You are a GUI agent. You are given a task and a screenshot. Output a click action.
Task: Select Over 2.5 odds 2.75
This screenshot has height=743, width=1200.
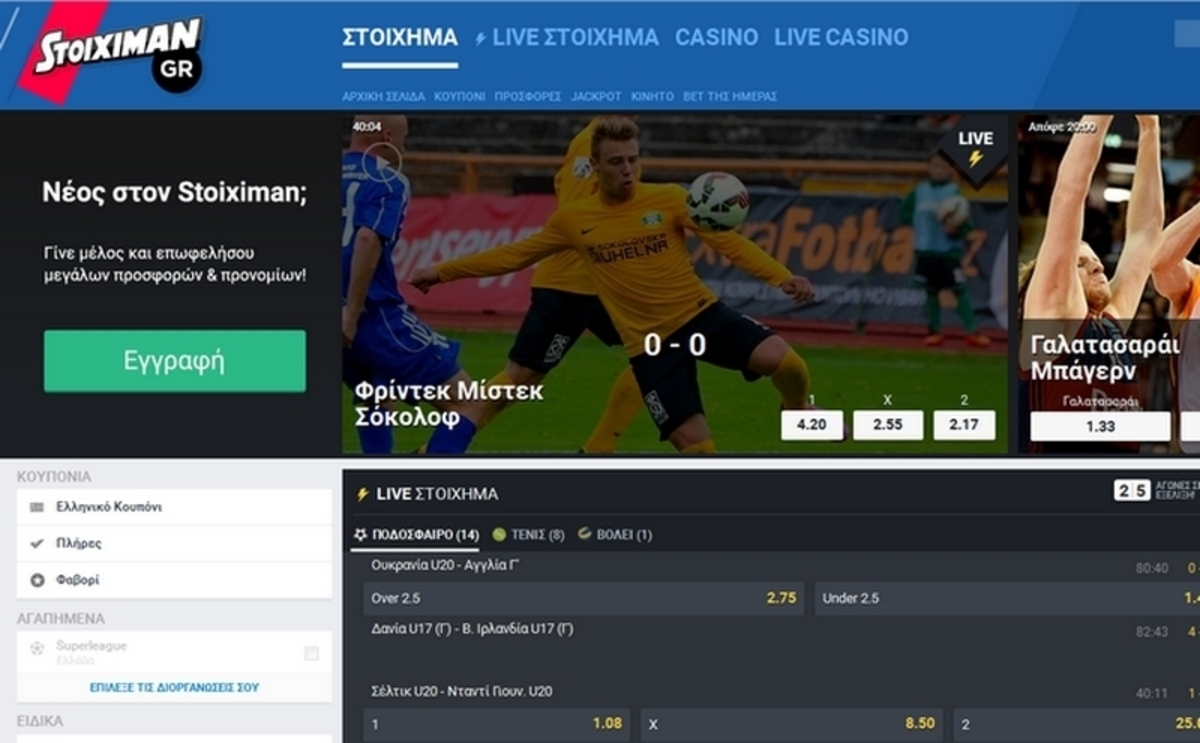[x=583, y=598]
